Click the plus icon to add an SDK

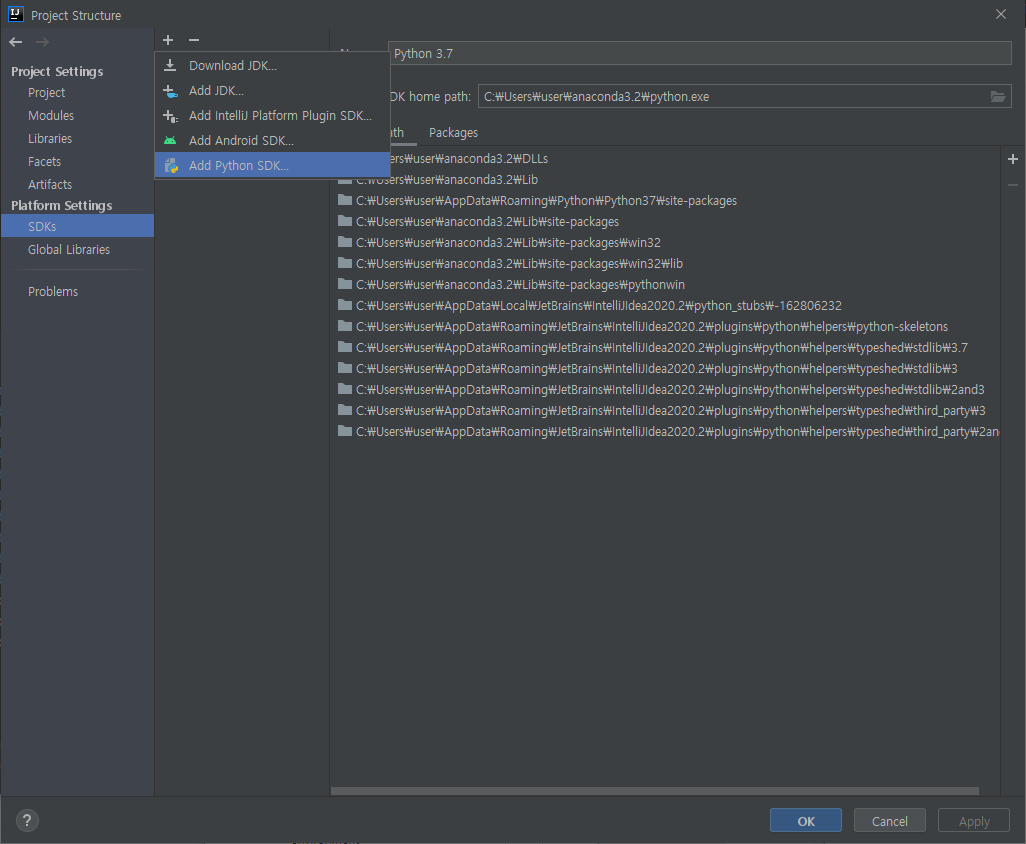coord(167,39)
